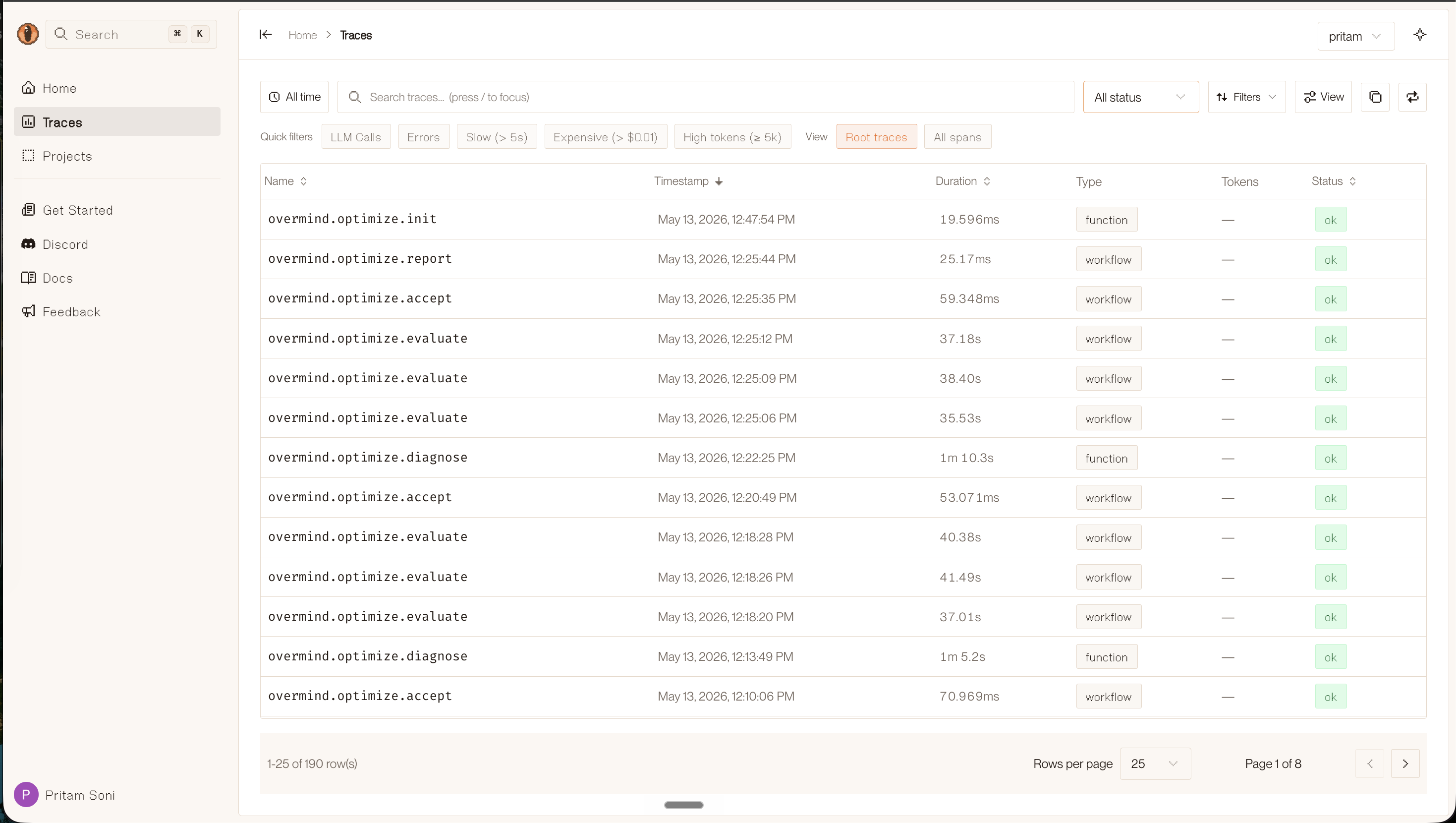The width and height of the screenshot is (1456, 823).
Task: Toggle the Errors quick filter
Action: point(423,137)
